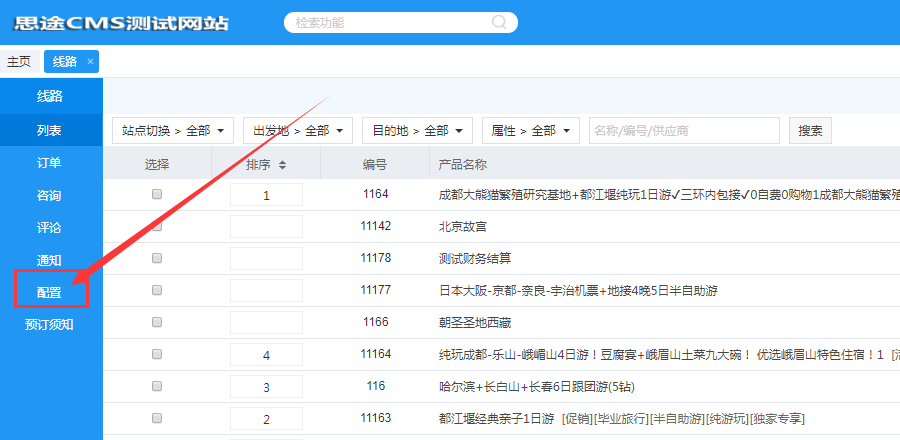Expand the 属性 dropdown filter
This screenshot has width=900, height=440.
(531, 131)
